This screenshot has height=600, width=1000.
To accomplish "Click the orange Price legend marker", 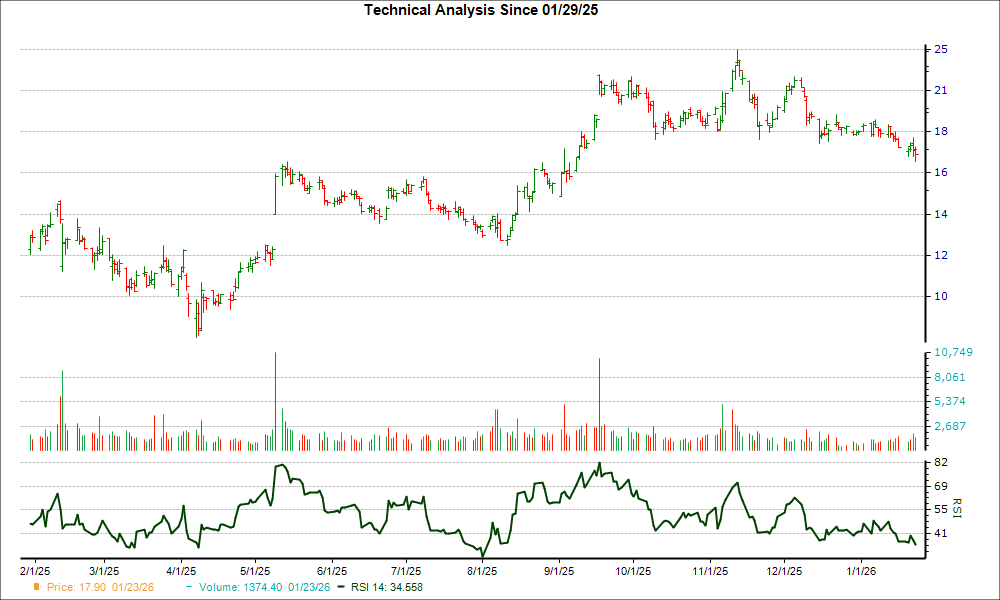I will point(37,588).
